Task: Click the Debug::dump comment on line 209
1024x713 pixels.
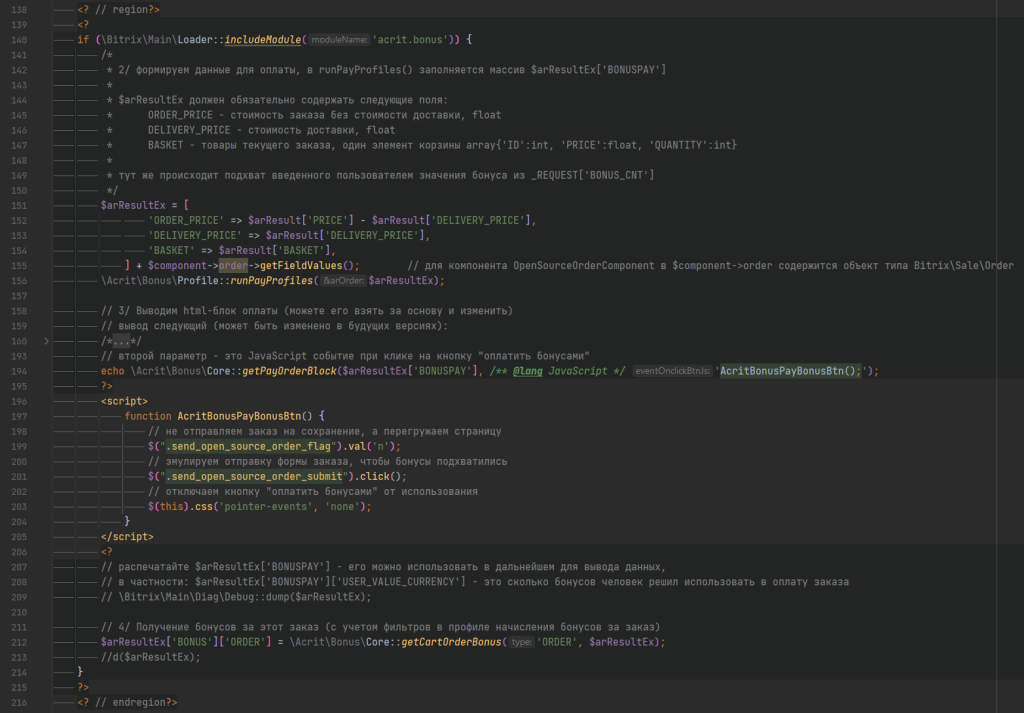Action: tap(236, 597)
